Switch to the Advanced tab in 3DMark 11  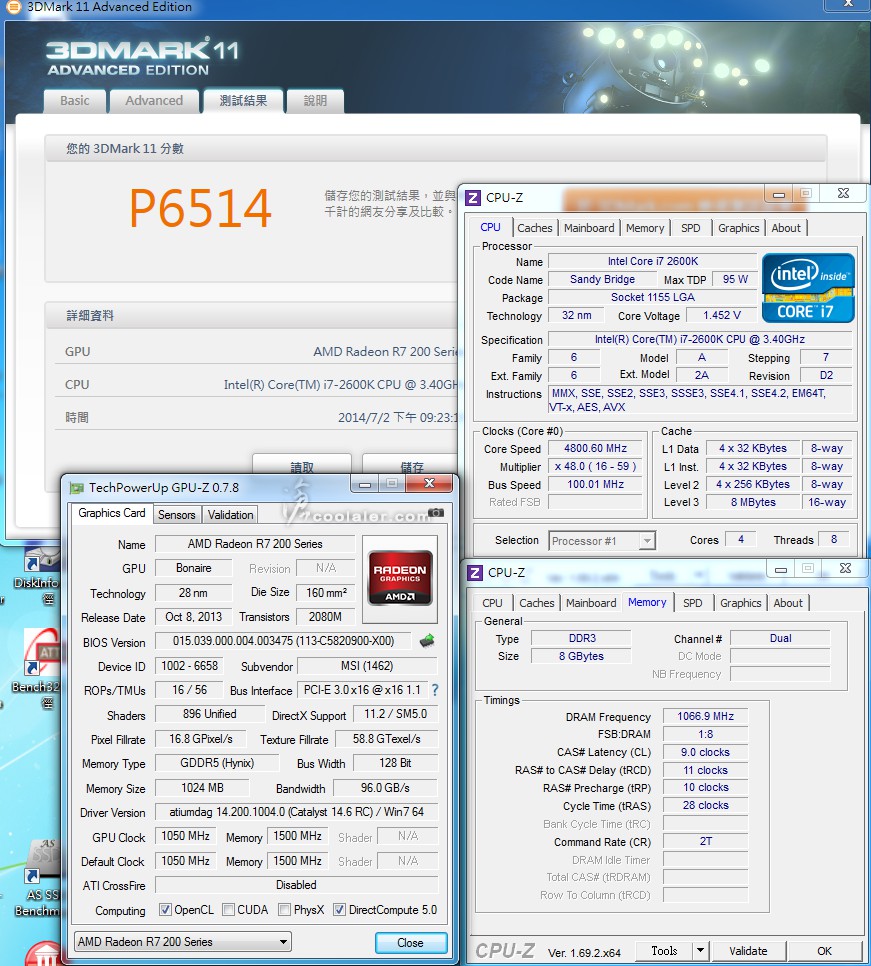pos(154,101)
